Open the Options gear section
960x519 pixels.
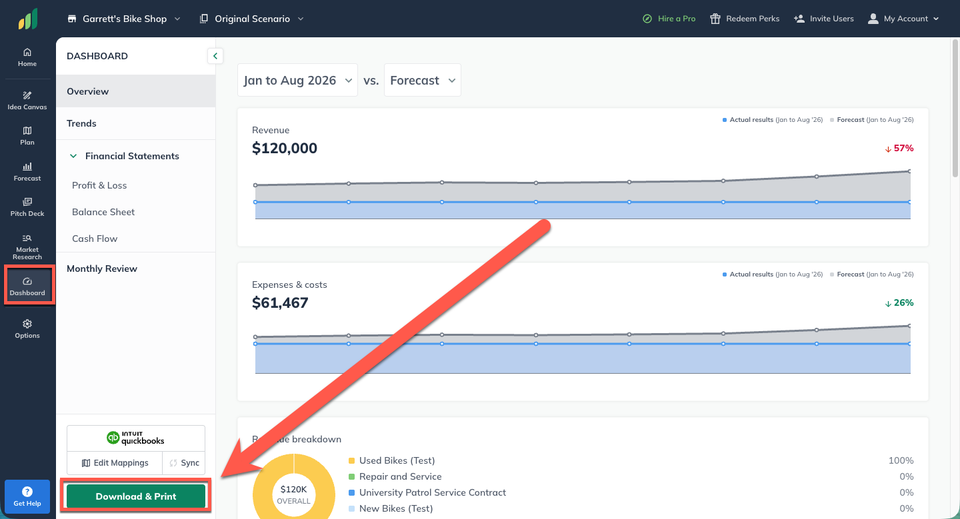tap(27, 329)
